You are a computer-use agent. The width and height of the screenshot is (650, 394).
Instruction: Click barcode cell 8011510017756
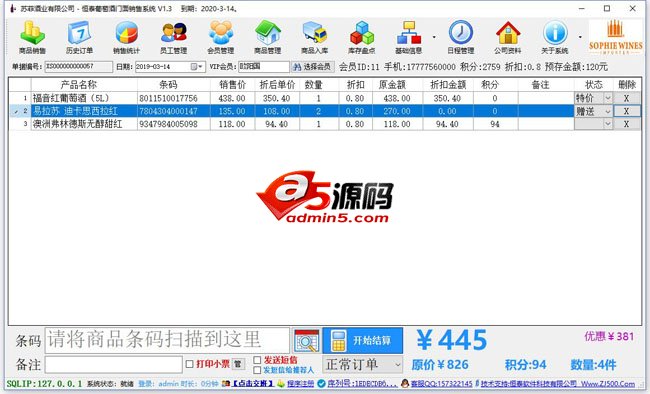click(x=174, y=98)
